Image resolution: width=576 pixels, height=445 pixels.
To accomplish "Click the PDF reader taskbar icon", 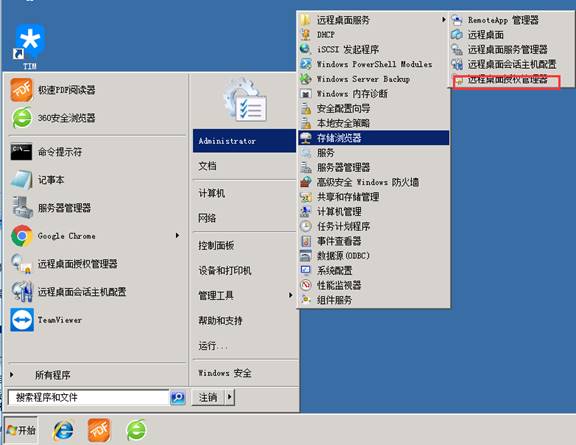I will pos(99,430).
